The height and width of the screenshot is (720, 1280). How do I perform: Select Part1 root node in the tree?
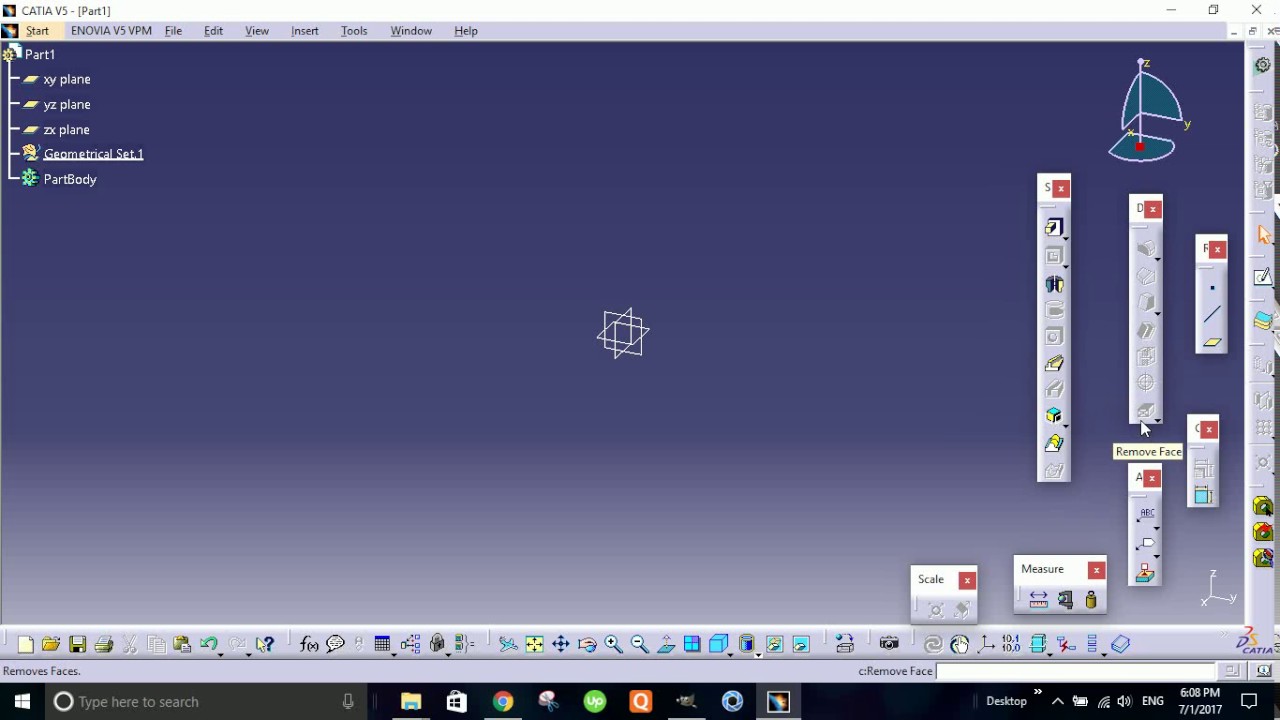(40, 55)
